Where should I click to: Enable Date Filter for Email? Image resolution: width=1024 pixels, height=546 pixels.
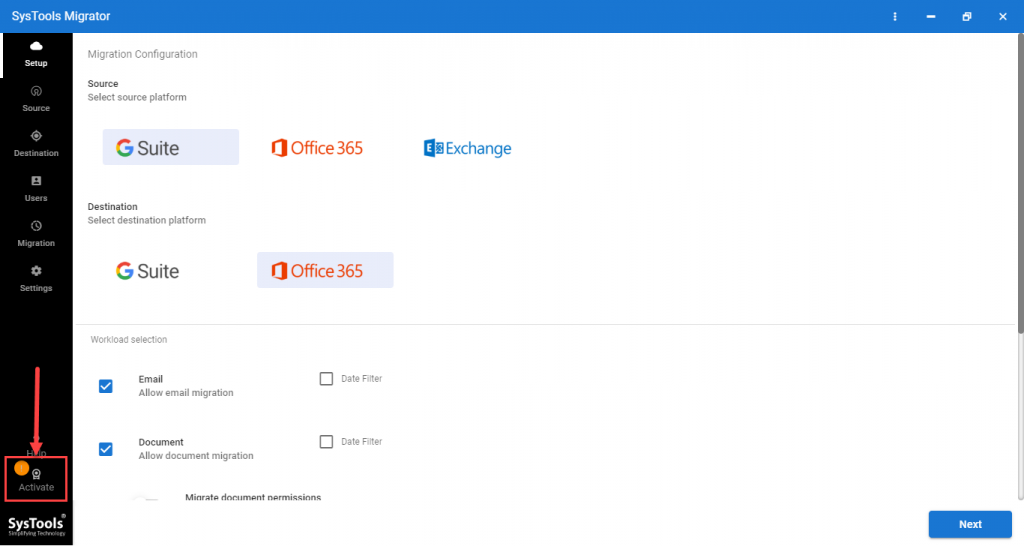coord(326,379)
